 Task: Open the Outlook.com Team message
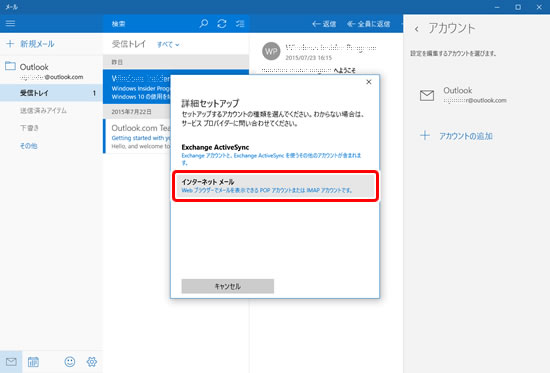tap(138, 136)
